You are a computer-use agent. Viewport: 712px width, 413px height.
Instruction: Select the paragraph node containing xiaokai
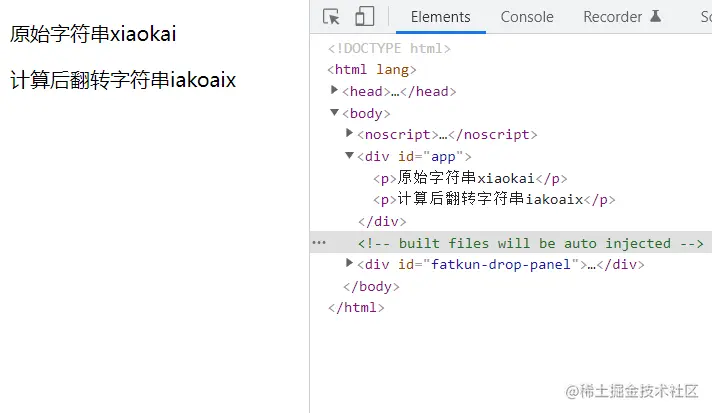470,178
